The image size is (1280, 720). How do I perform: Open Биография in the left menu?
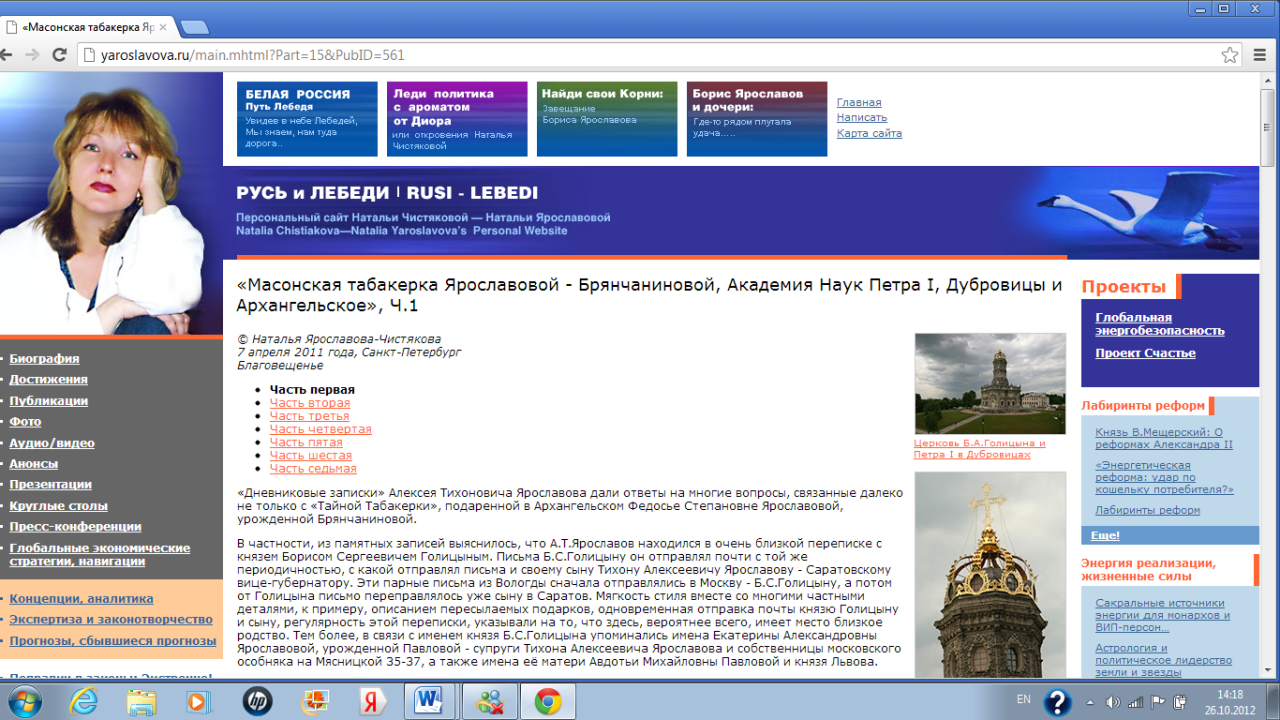tap(44, 358)
